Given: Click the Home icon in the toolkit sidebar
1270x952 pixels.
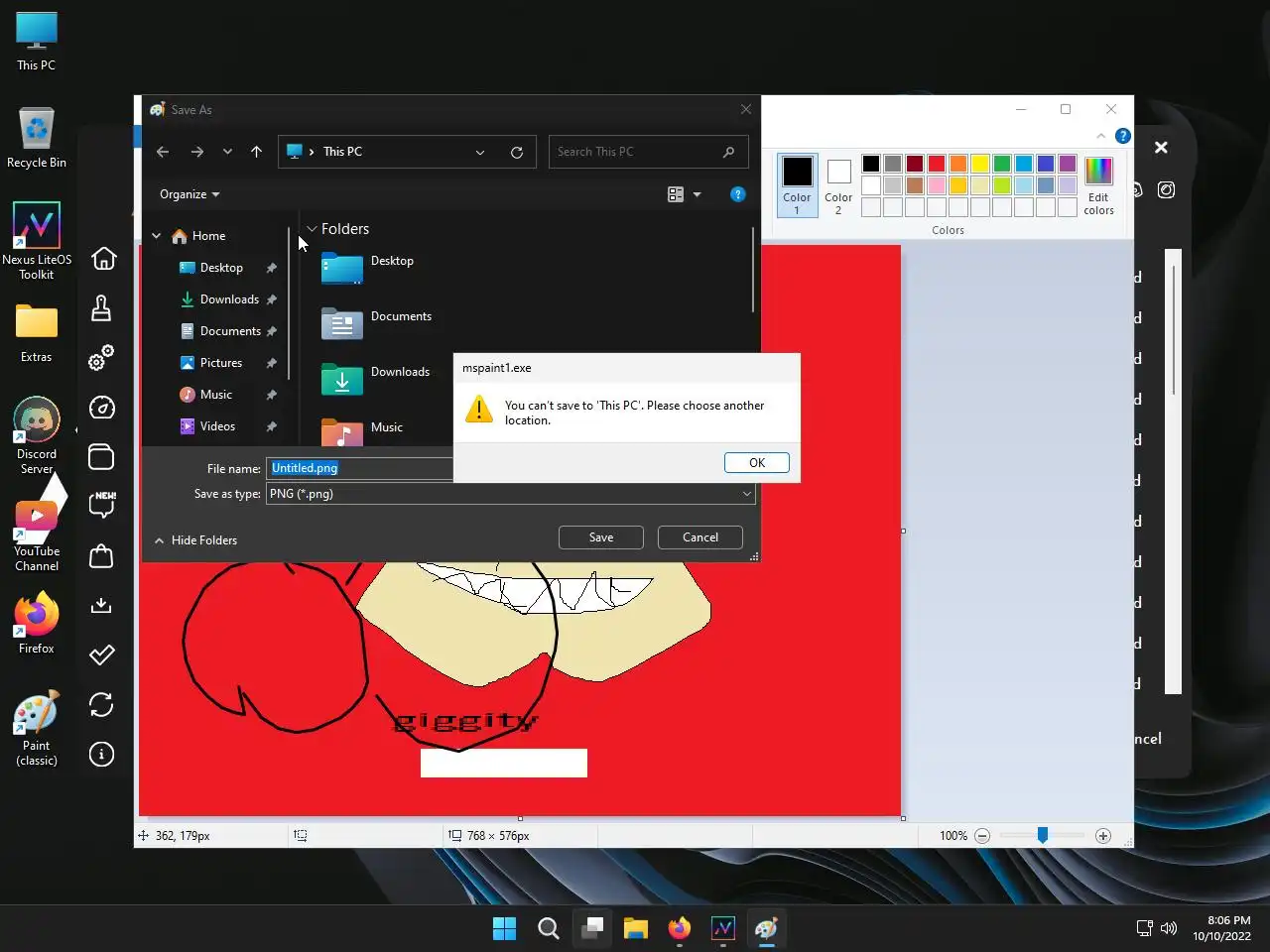Looking at the screenshot, I should pos(103,259).
